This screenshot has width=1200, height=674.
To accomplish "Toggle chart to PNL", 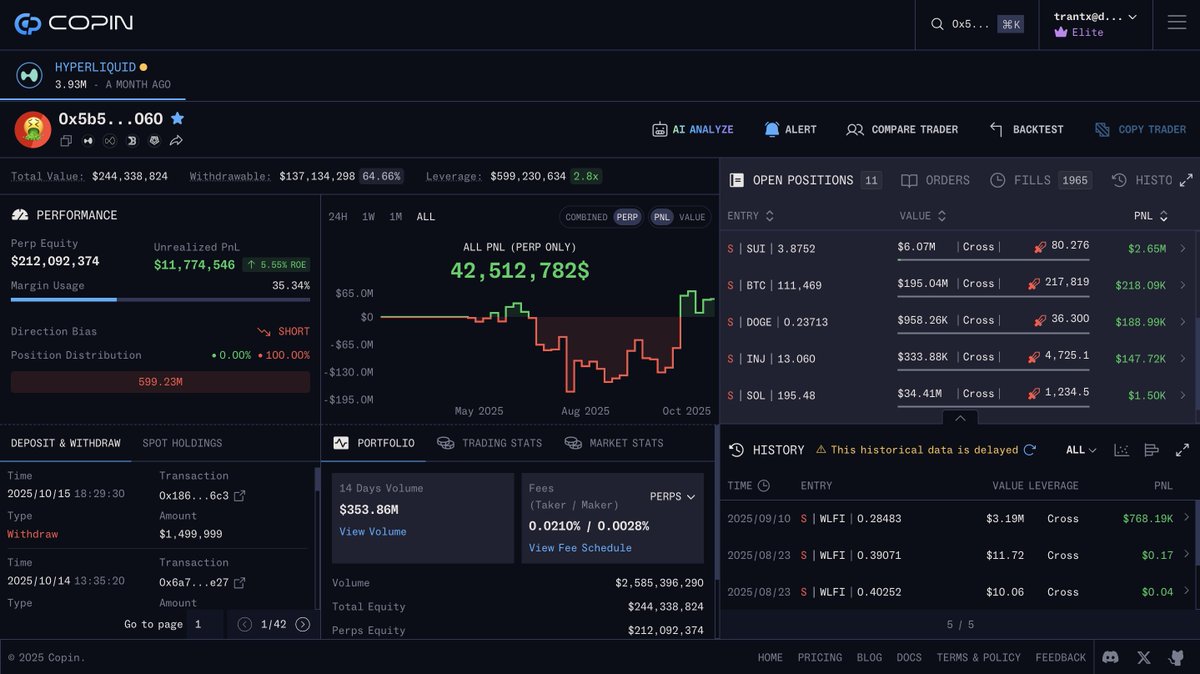I will [x=662, y=217].
